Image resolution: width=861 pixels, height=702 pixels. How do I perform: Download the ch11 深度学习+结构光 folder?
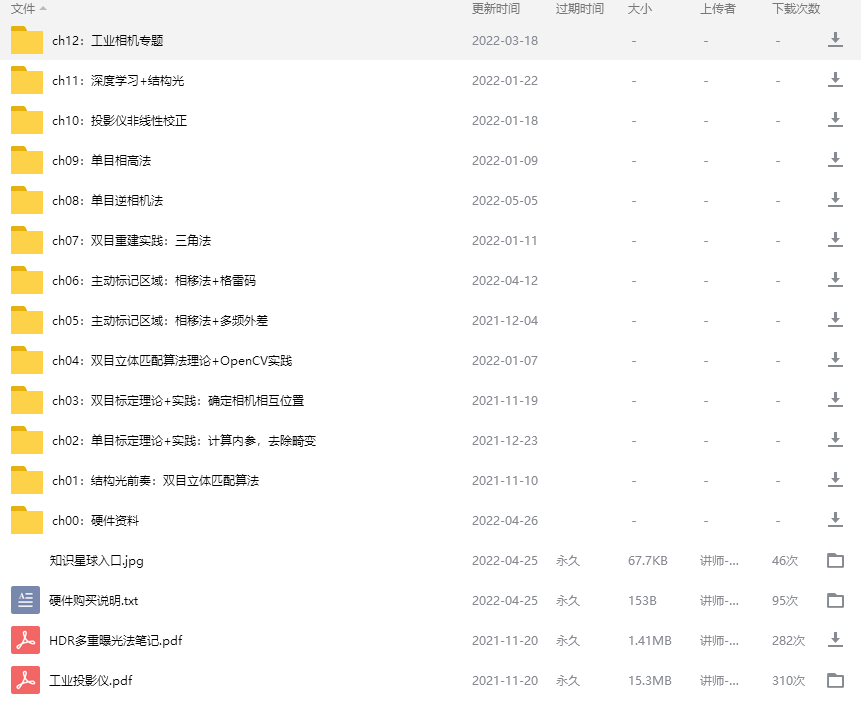pos(836,80)
